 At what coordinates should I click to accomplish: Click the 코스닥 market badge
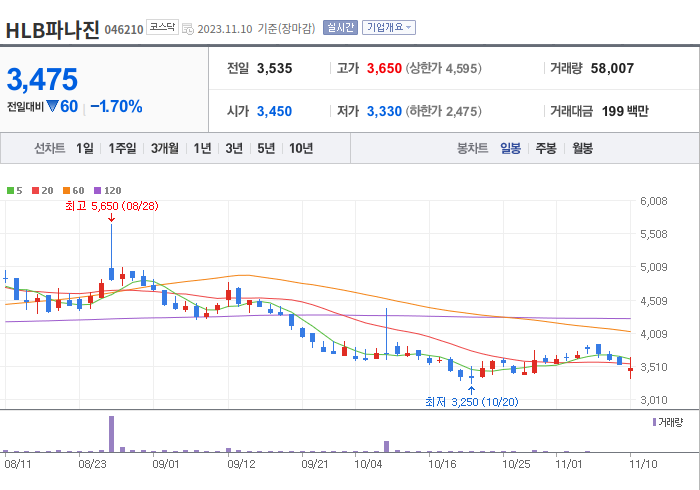pos(162,27)
